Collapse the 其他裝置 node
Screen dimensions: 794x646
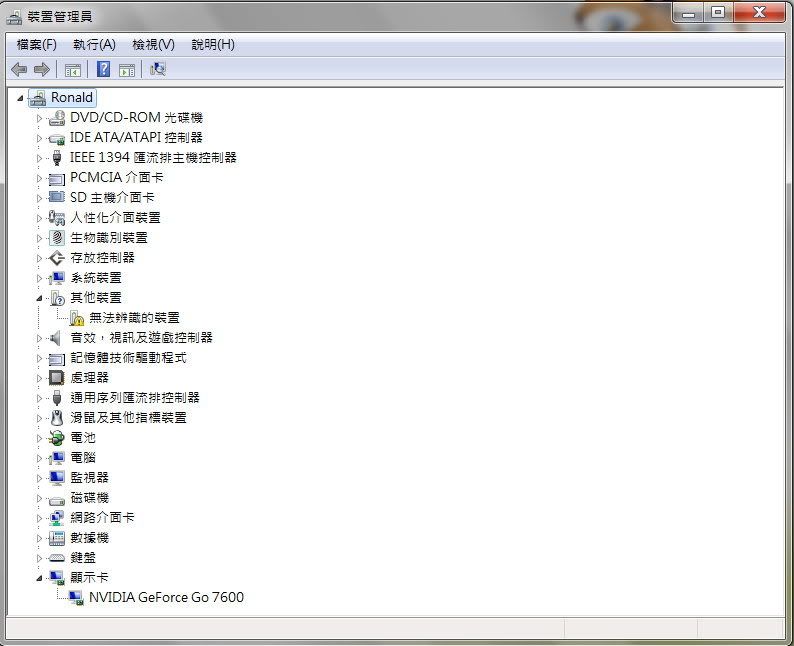pyautogui.click(x=39, y=298)
